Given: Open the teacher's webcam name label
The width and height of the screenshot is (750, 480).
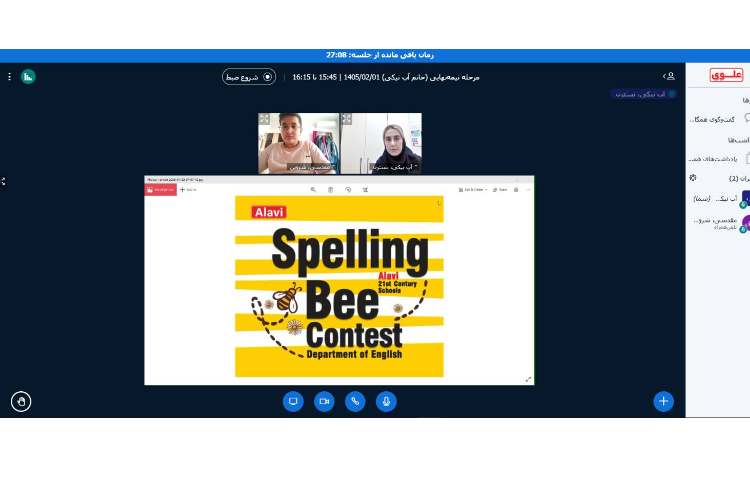Looking at the screenshot, I should pos(395,167).
